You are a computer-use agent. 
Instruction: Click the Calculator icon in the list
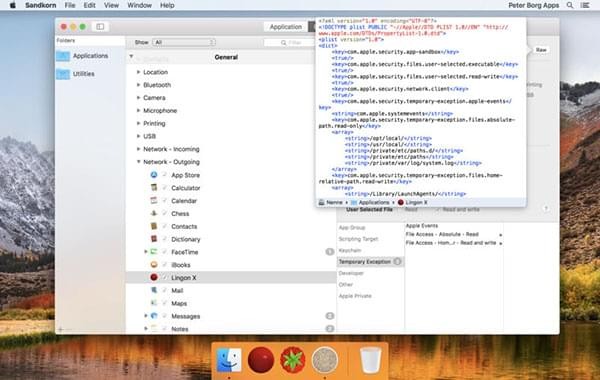click(x=154, y=188)
